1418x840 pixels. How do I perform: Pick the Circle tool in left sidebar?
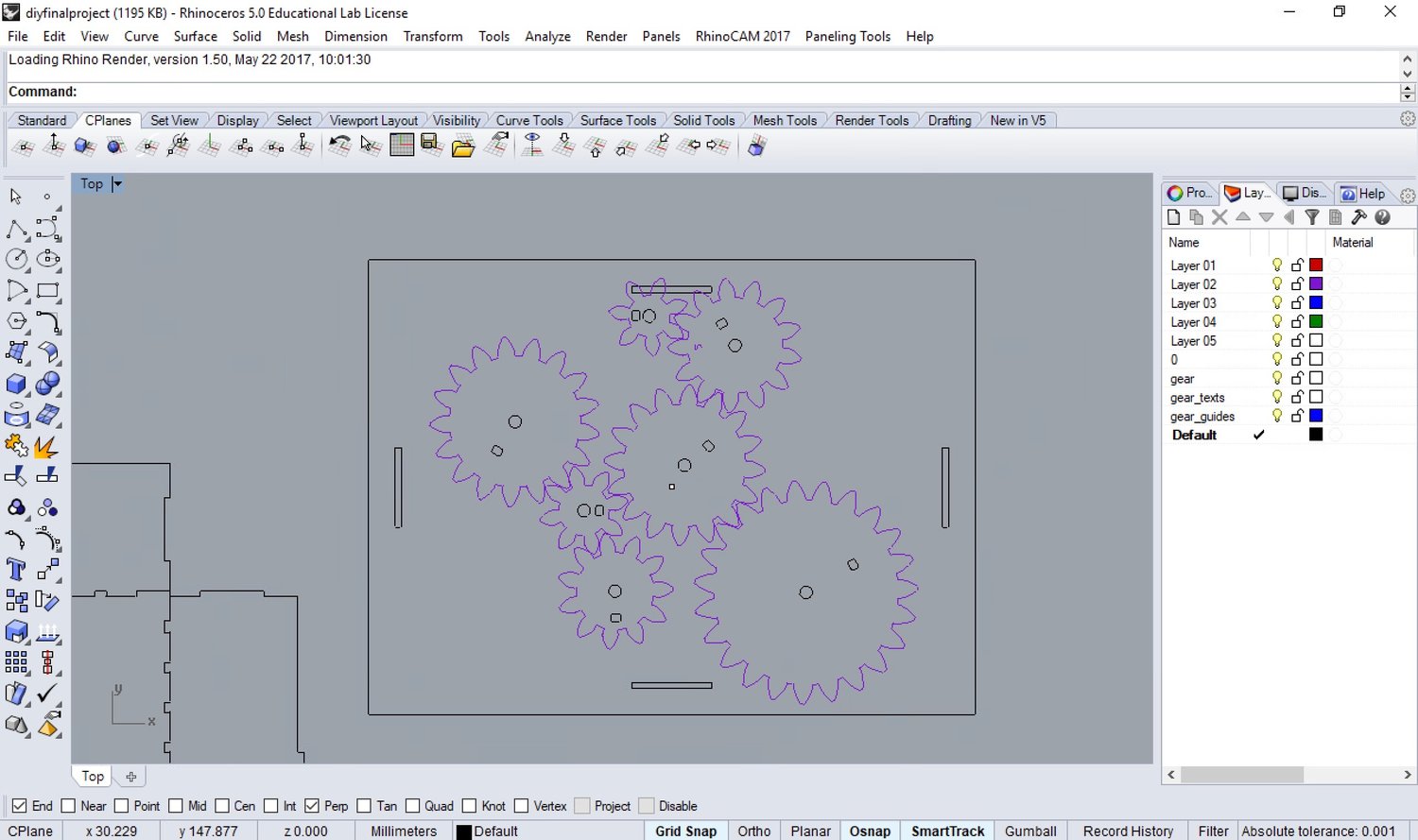click(x=16, y=259)
